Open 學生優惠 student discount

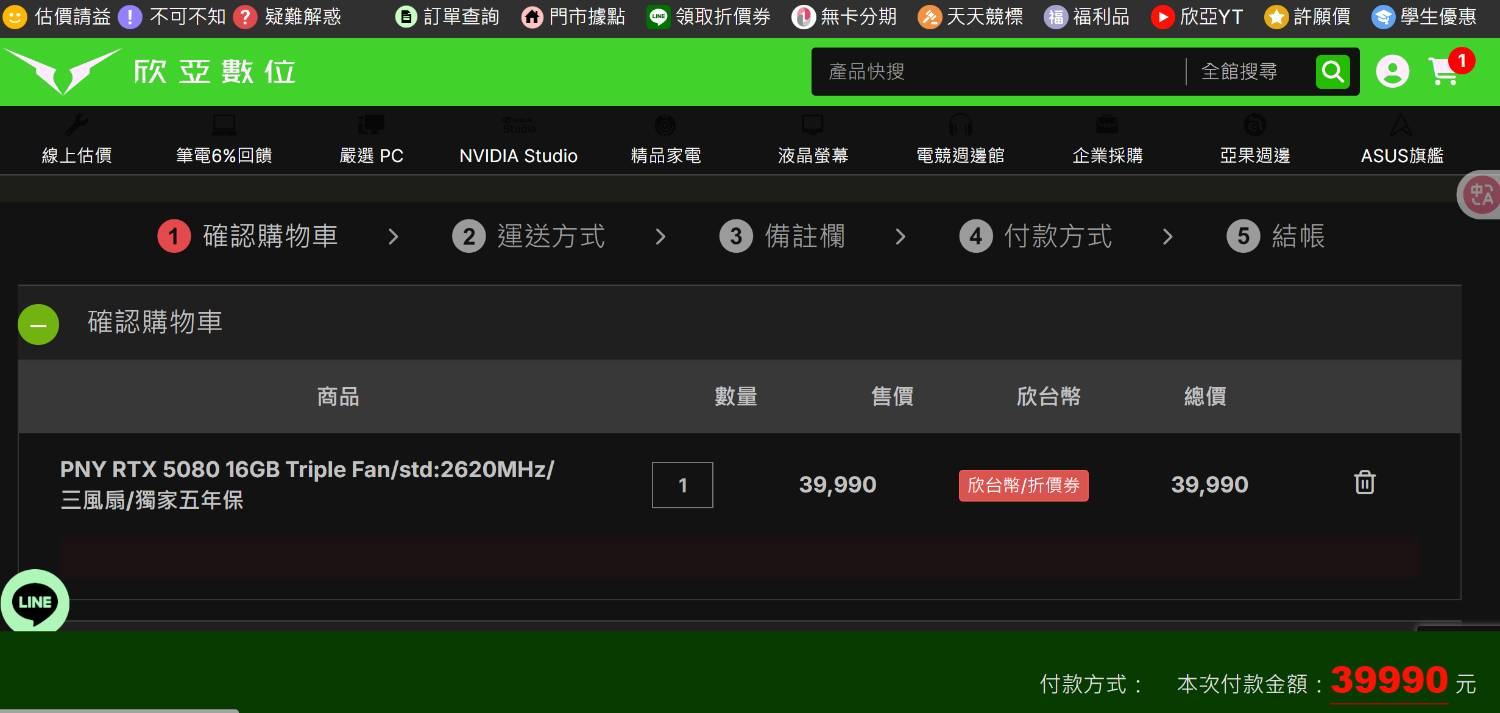(1424, 16)
